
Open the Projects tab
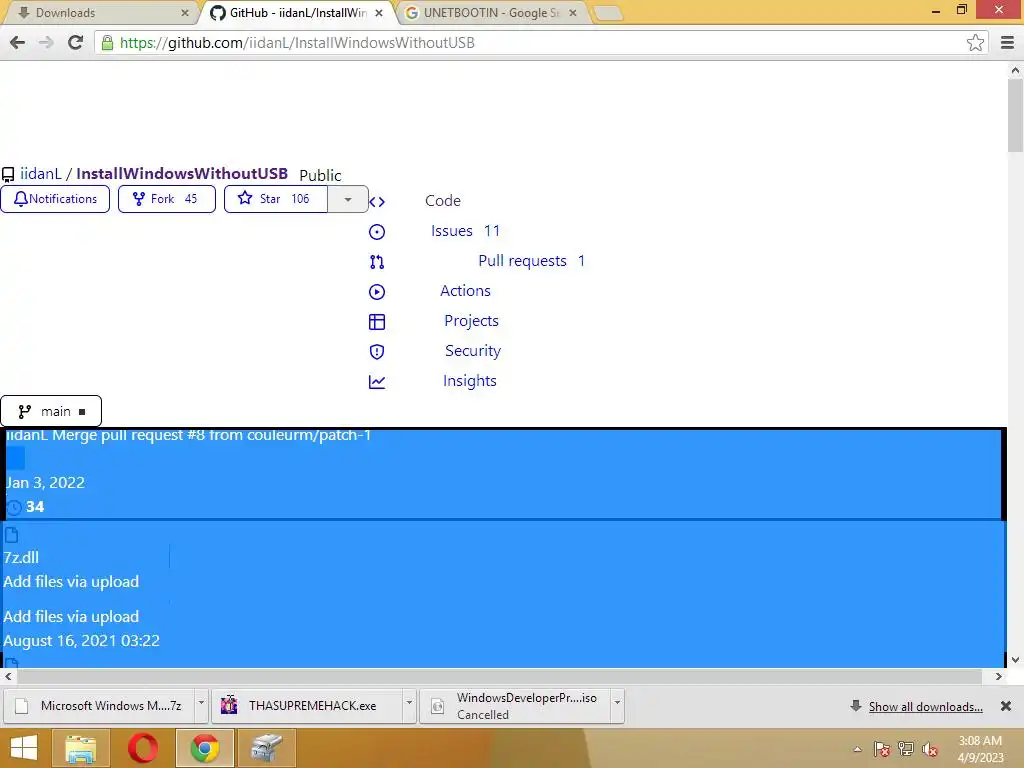[x=472, y=321]
